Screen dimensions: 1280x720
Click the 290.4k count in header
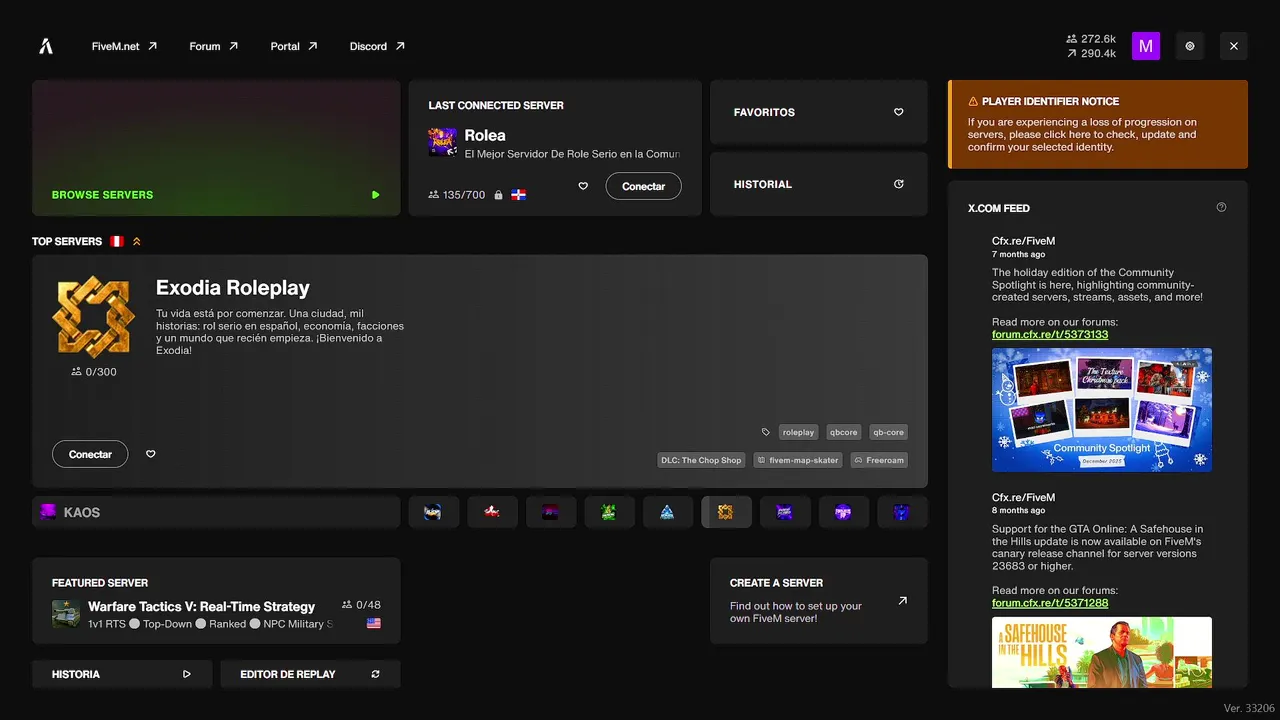pos(1091,53)
